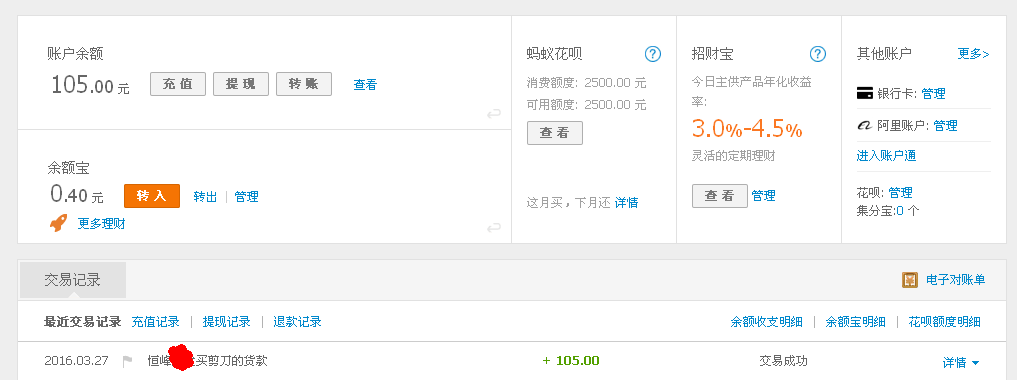This screenshot has height=380, width=1017.
Task: Click the Alibaba account logo icon
Action: coord(865,126)
